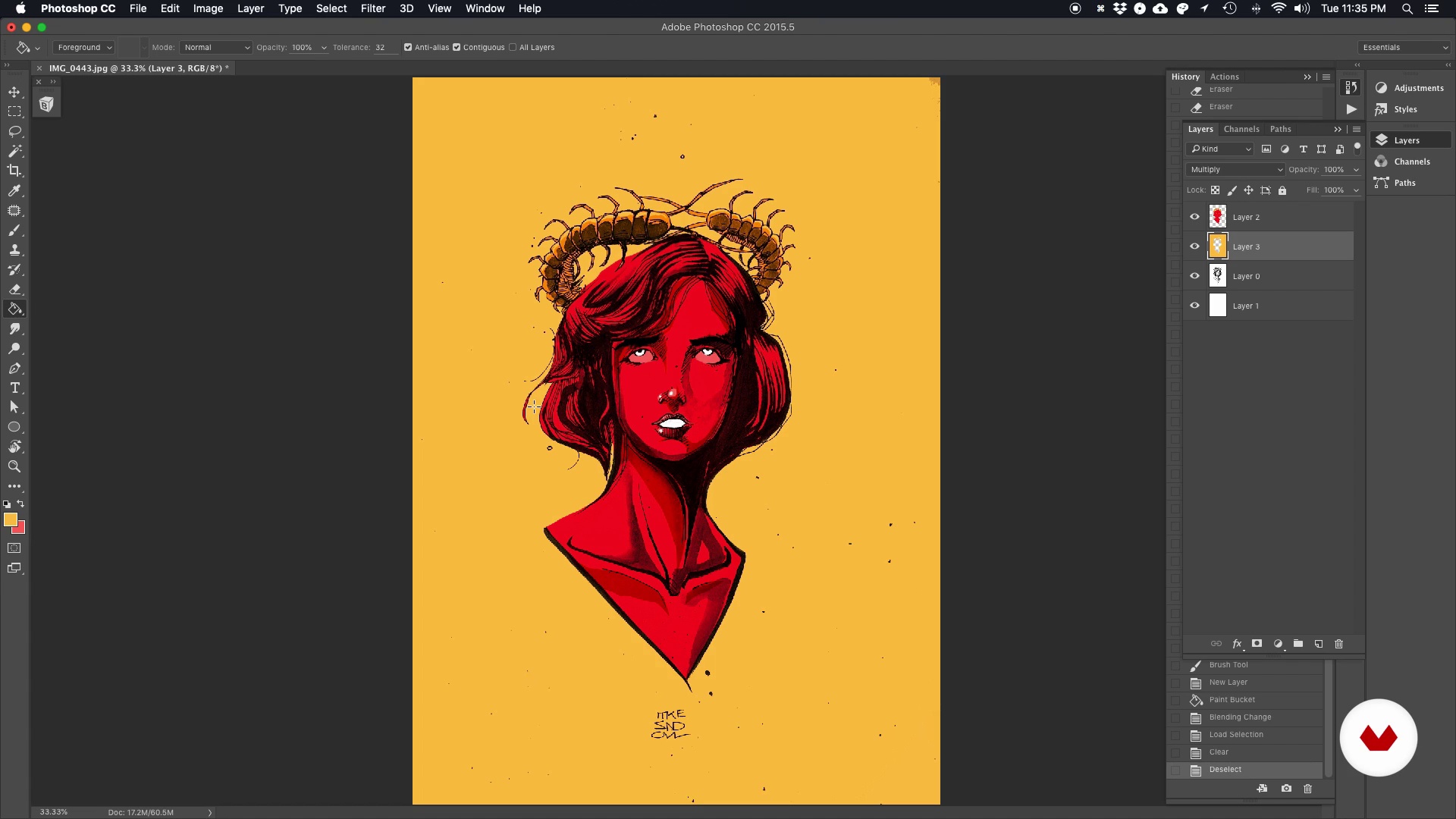Select the Layer 0 thumbnail
Image resolution: width=1456 pixels, height=819 pixels.
pyautogui.click(x=1218, y=276)
